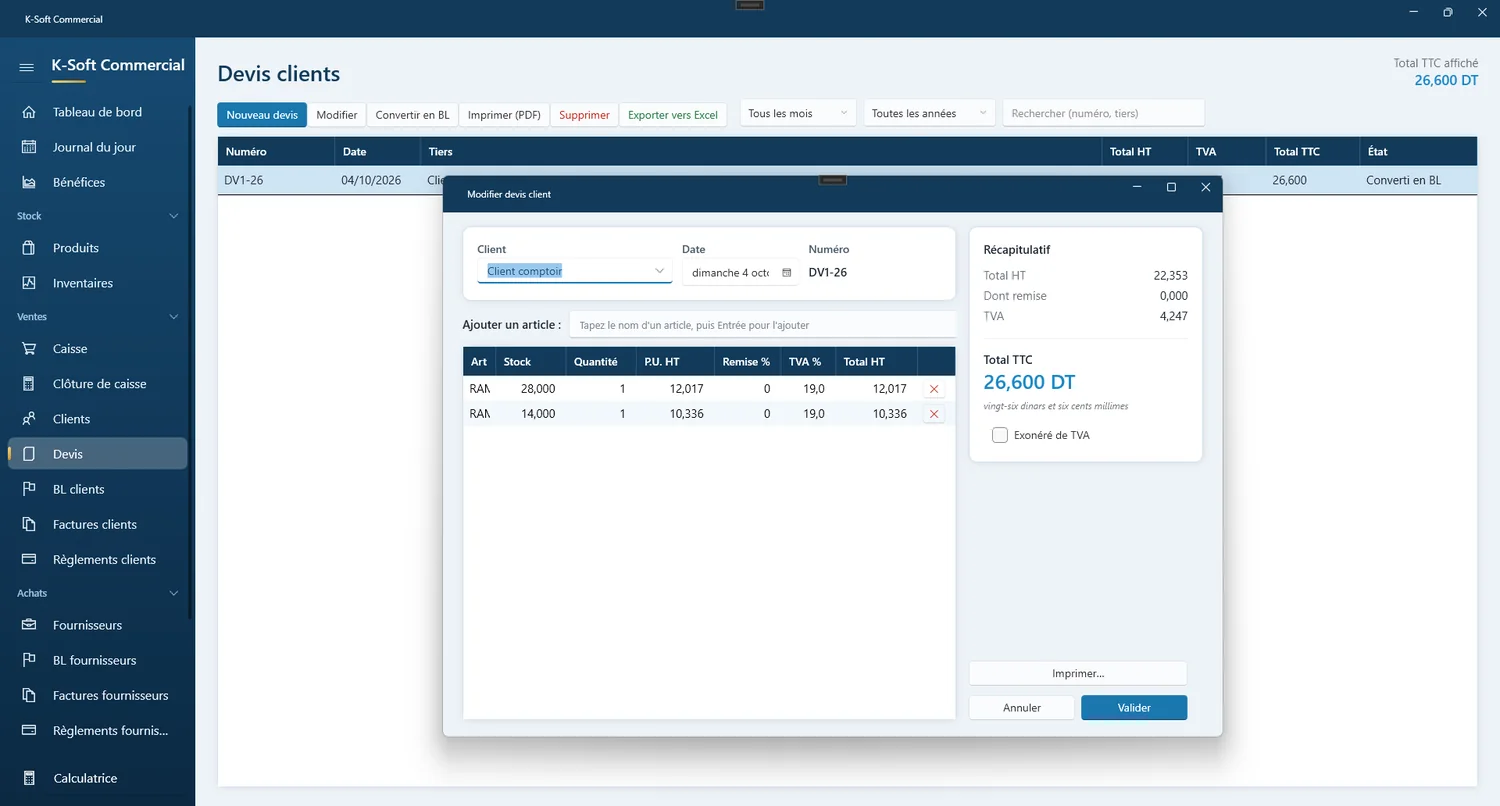This screenshot has height=806, width=1500.
Task: Open Calculatrice icon in sidebar
Action: pos(29,778)
